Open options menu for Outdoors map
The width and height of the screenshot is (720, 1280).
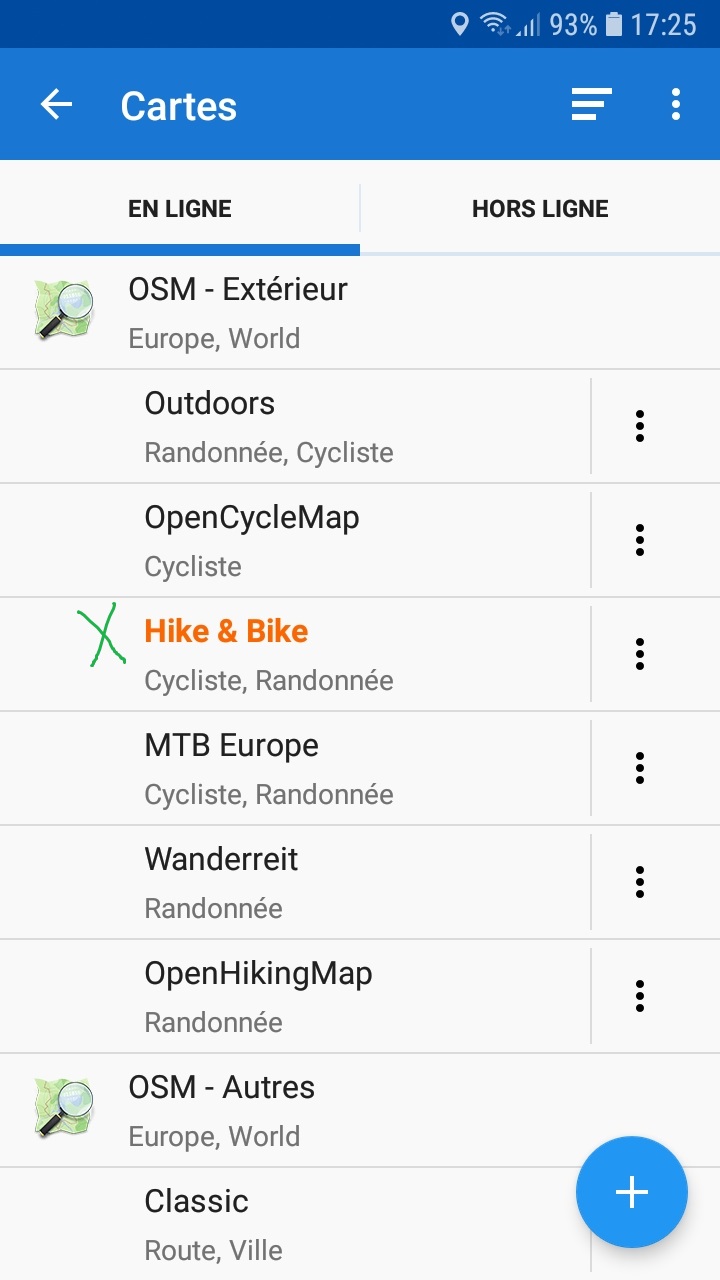click(x=640, y=426)
